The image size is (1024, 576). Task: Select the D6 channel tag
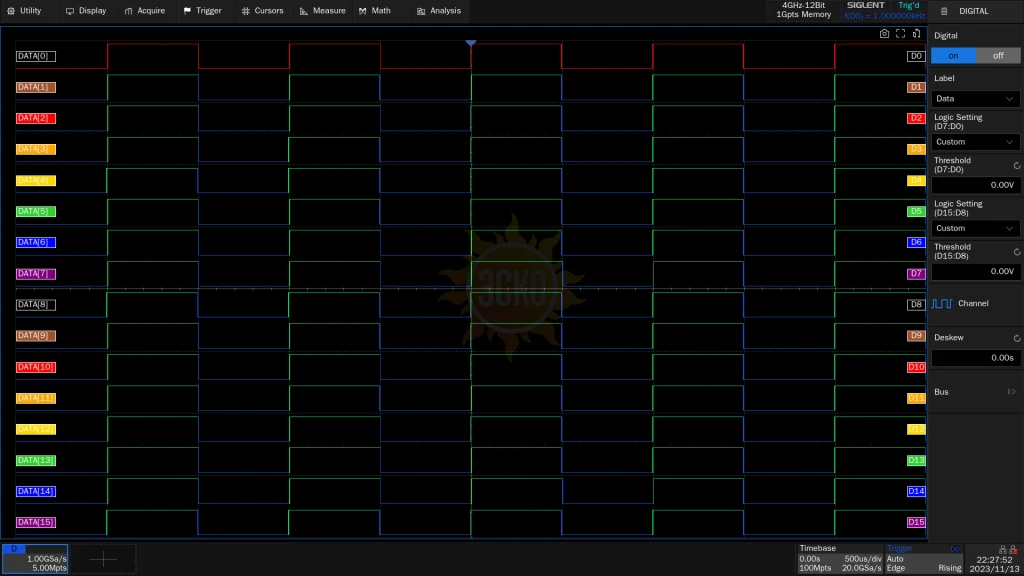click(x=916, y=242)
